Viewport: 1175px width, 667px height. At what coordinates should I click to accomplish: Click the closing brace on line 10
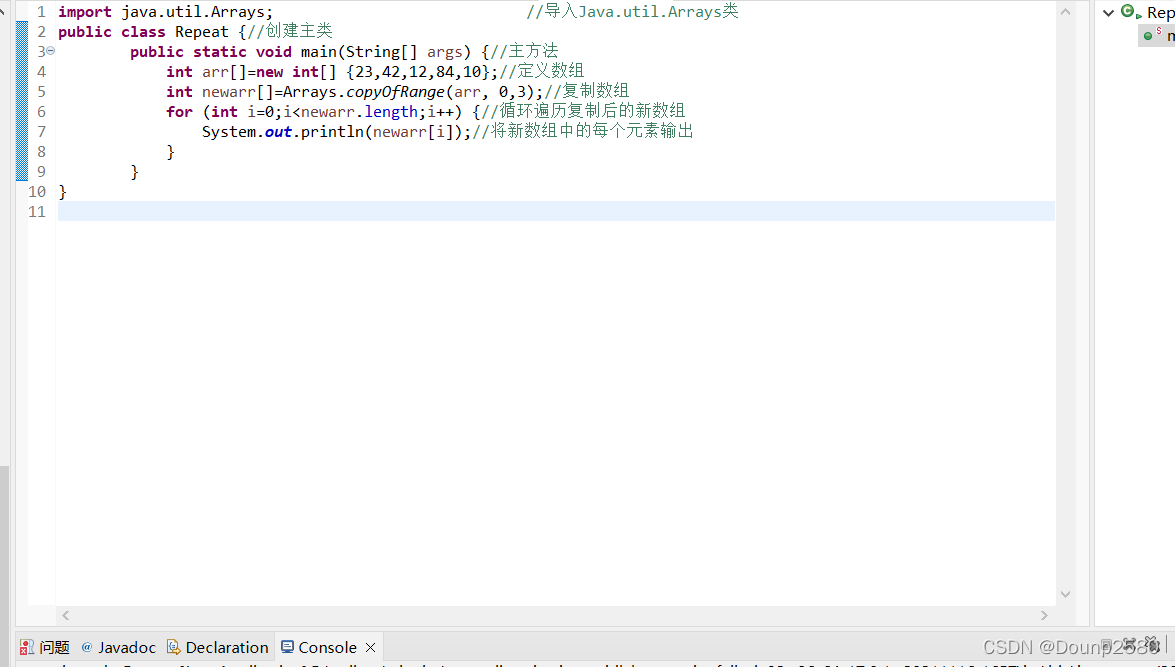pyautogui.click(x=62, y=191)
